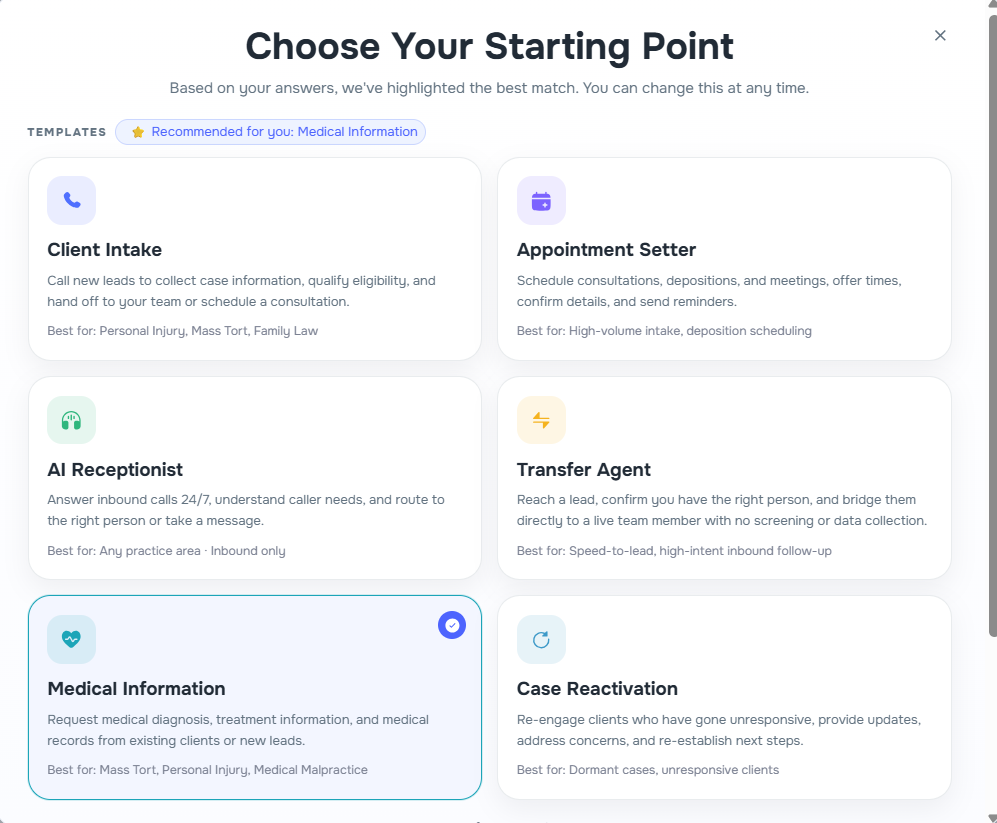This screenshot has width=997, height=823.
Task: Click the headset icon on AI Receptionist
Action: [72, 420]
